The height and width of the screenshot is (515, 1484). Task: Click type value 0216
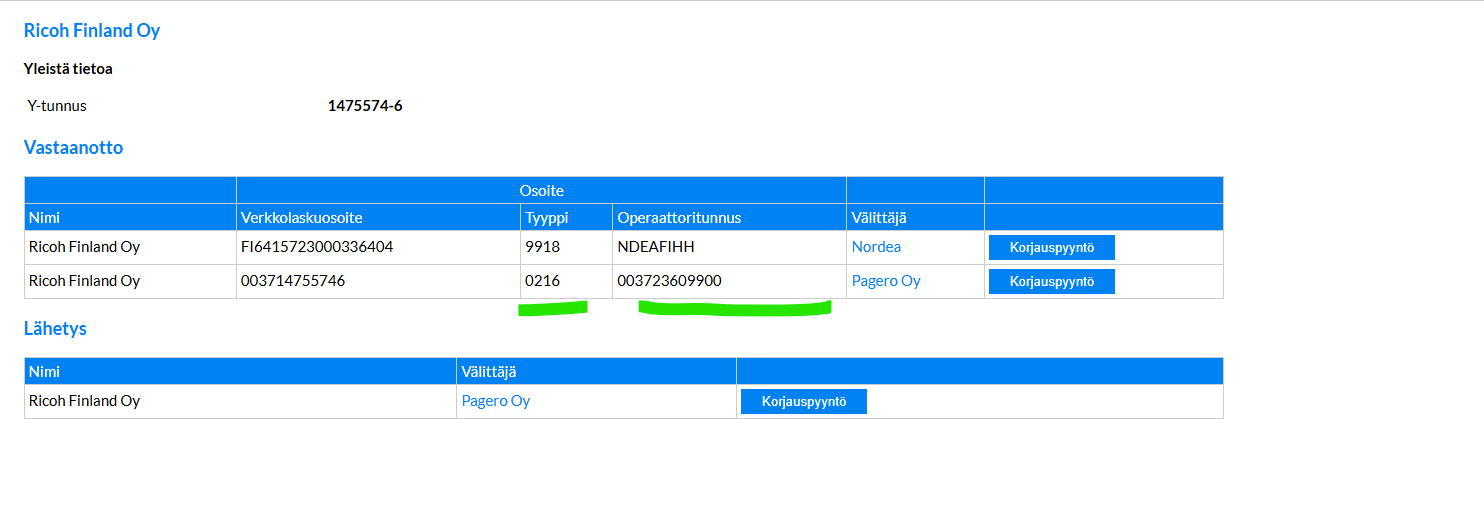pyautogui.click(x=542, y=281)
